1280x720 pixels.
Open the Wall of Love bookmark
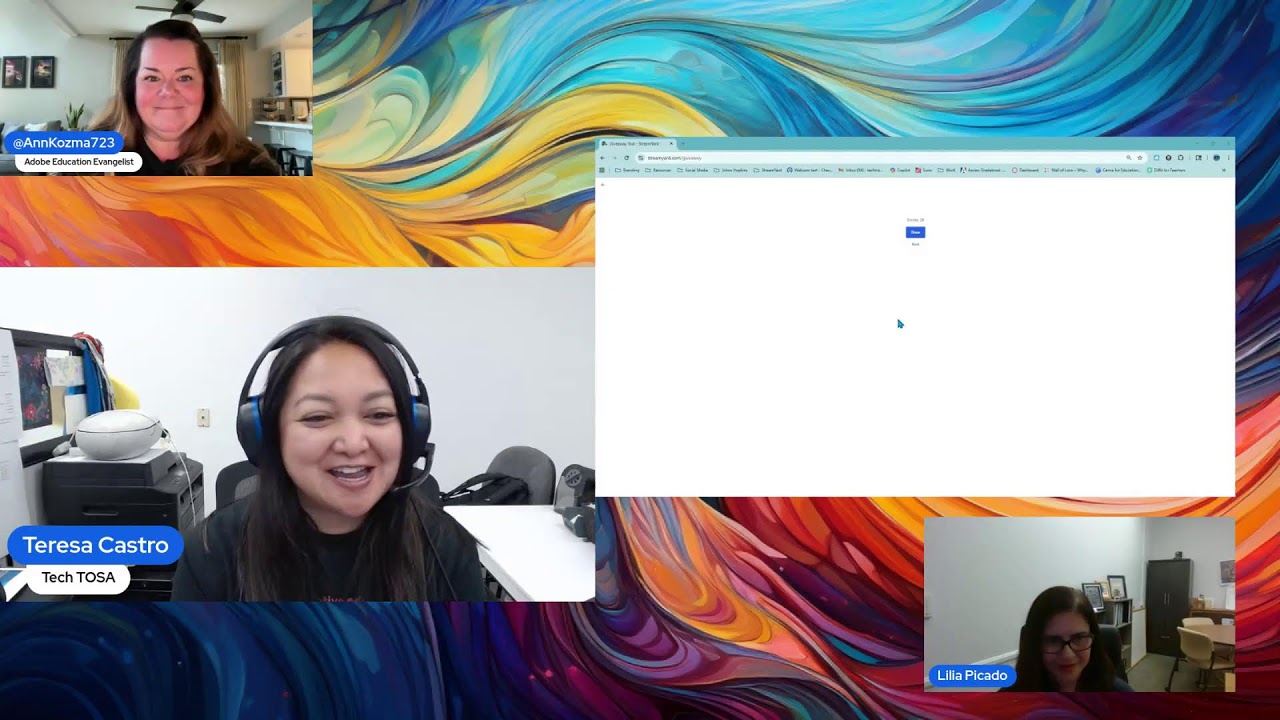(x=1066, y=170)
